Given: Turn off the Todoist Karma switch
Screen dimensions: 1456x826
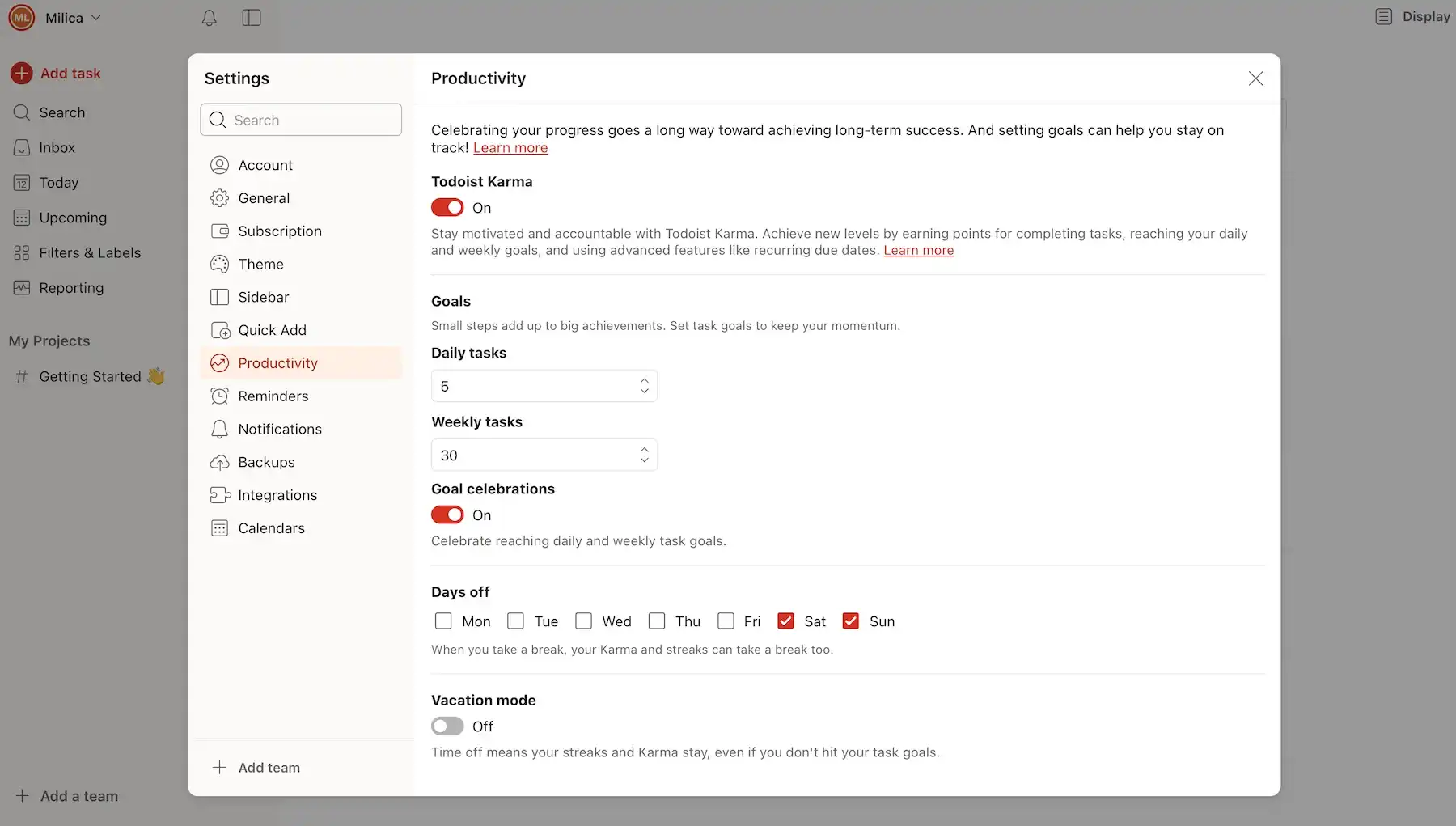Looking at the screenshot, I should pos(447,208).
